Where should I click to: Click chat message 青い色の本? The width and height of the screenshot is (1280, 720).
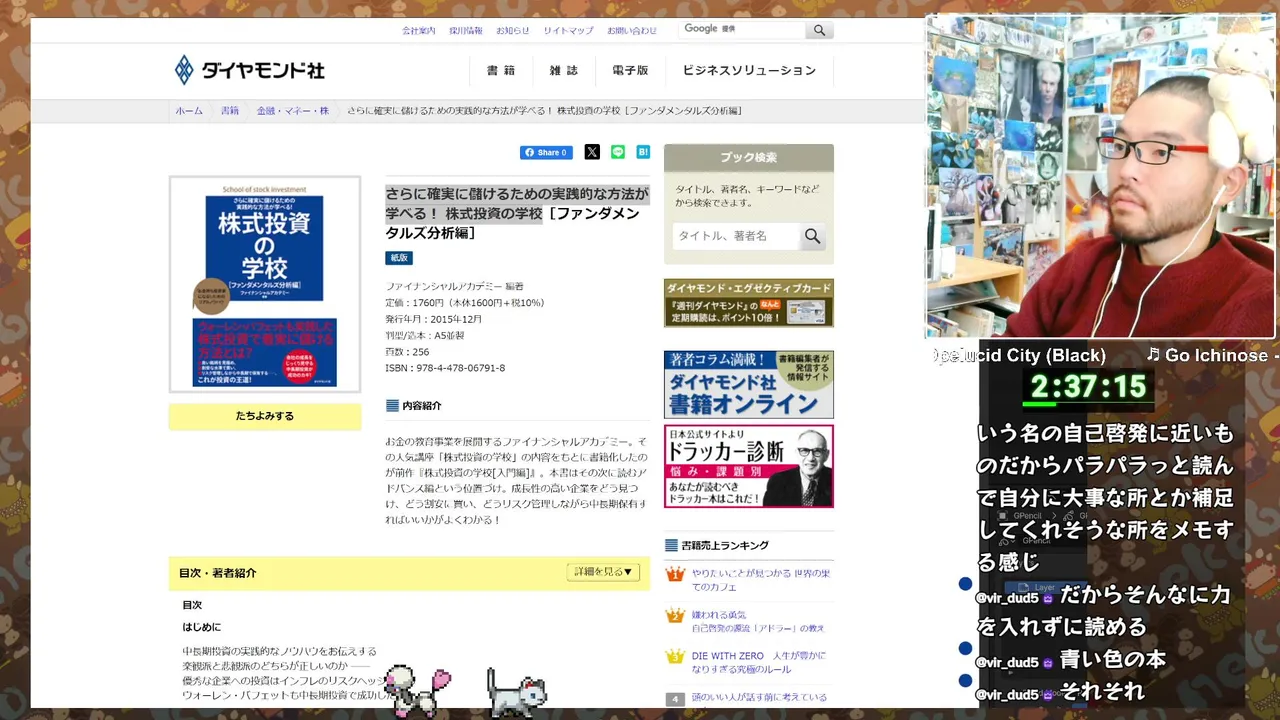(1113, 660)
